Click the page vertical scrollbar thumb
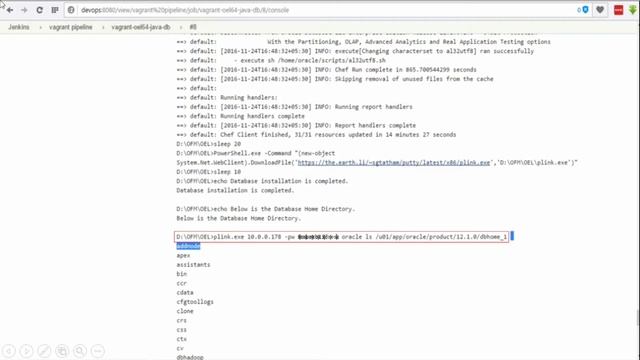Image resolution: width=640 pixels, height=360 pixels. tap(638, 318)
